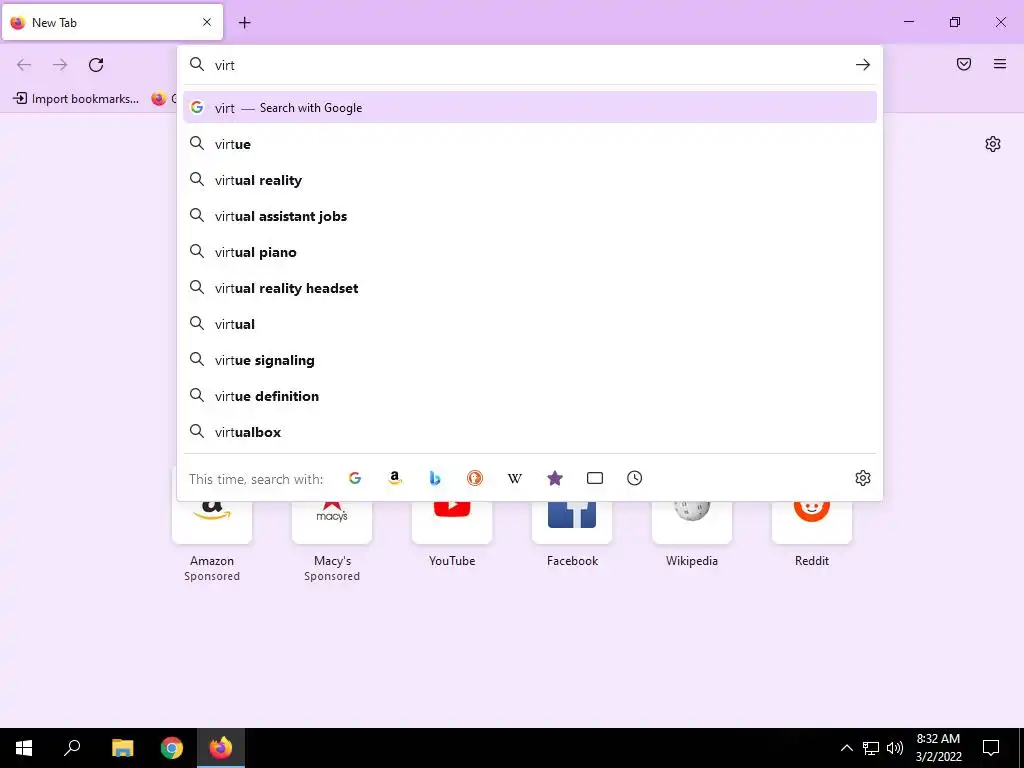Viewport: 1024px width, 768px height.
Task: Choose 'virtual assistant jobs' suggestion
Action: pos(530,216)
